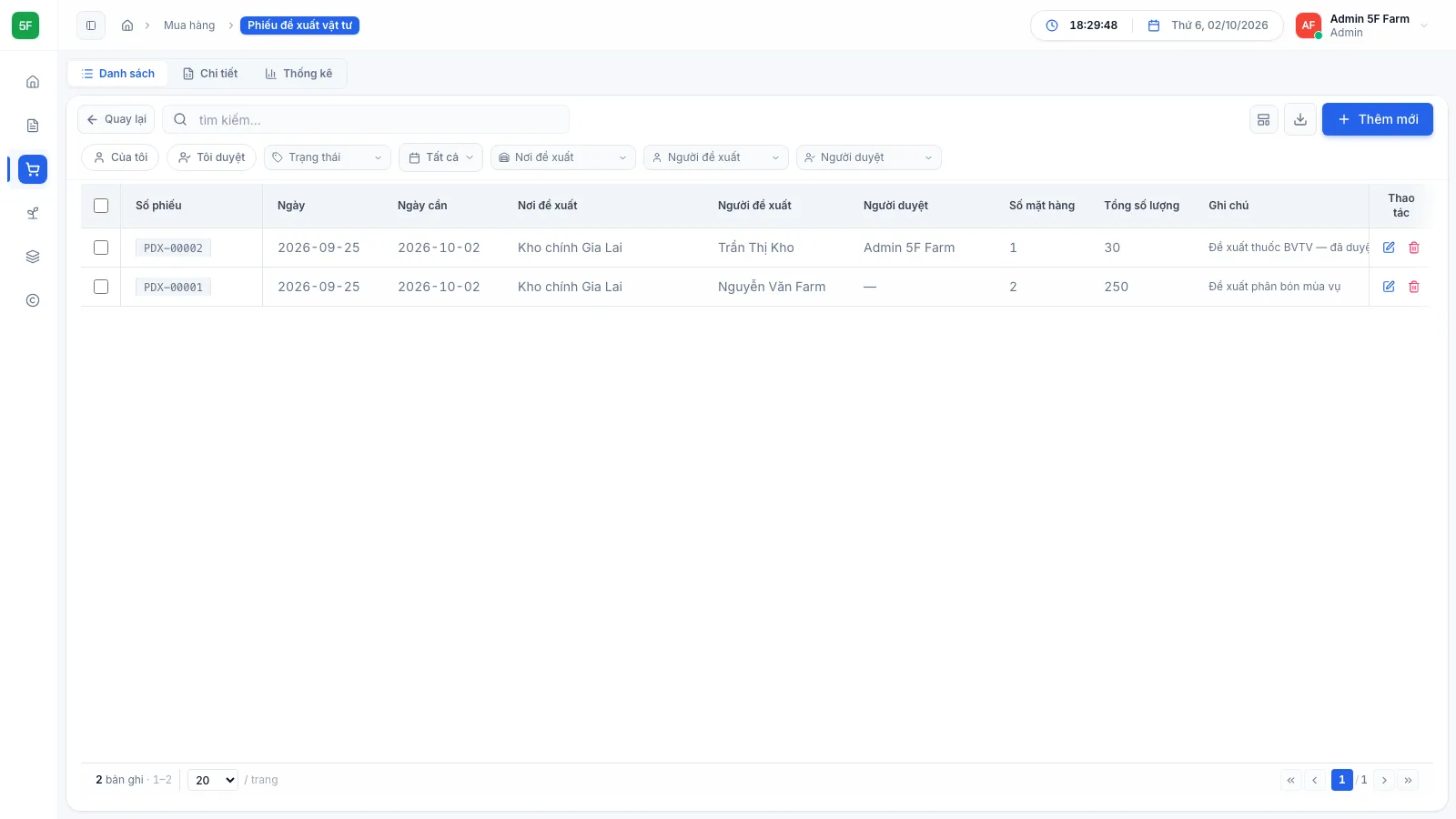
Task: Open the plant sprout sidebar icon
Action: point(33,213)
